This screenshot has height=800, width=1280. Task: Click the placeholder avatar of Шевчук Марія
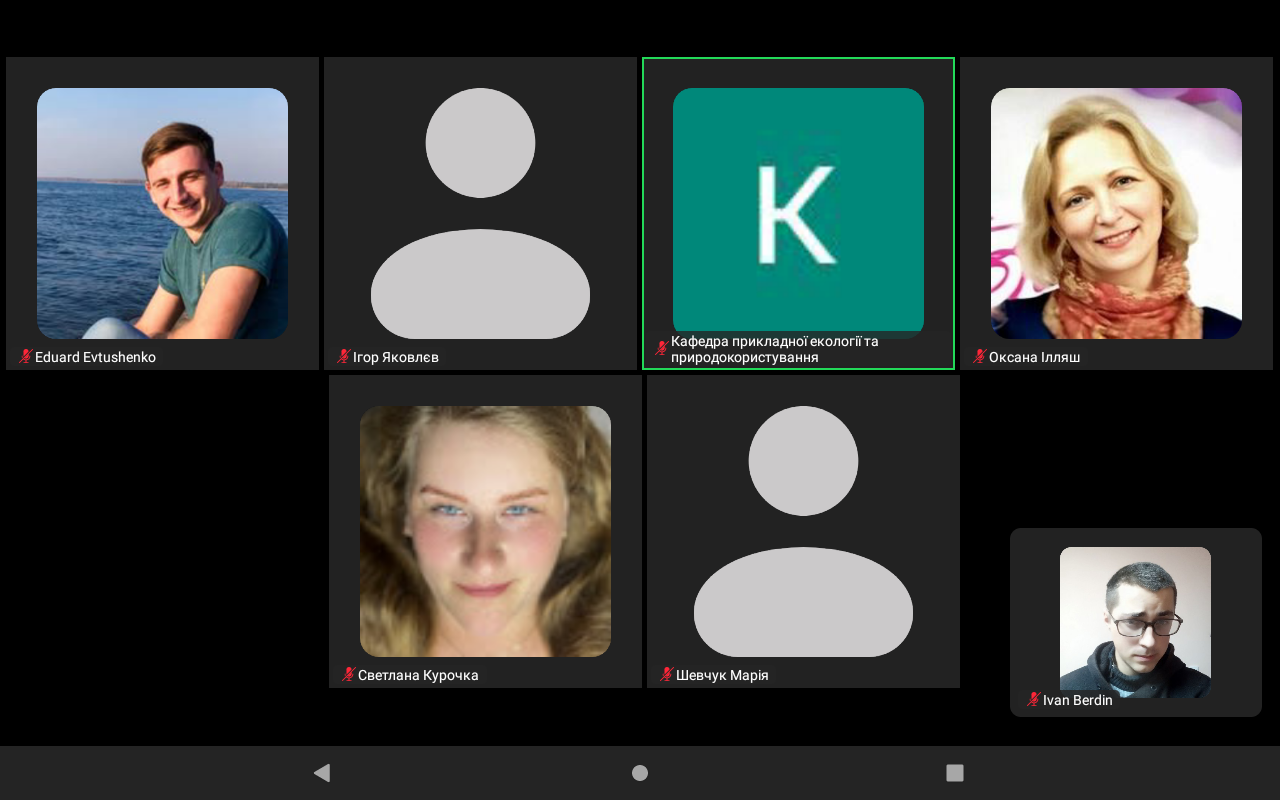click(803, 531)
